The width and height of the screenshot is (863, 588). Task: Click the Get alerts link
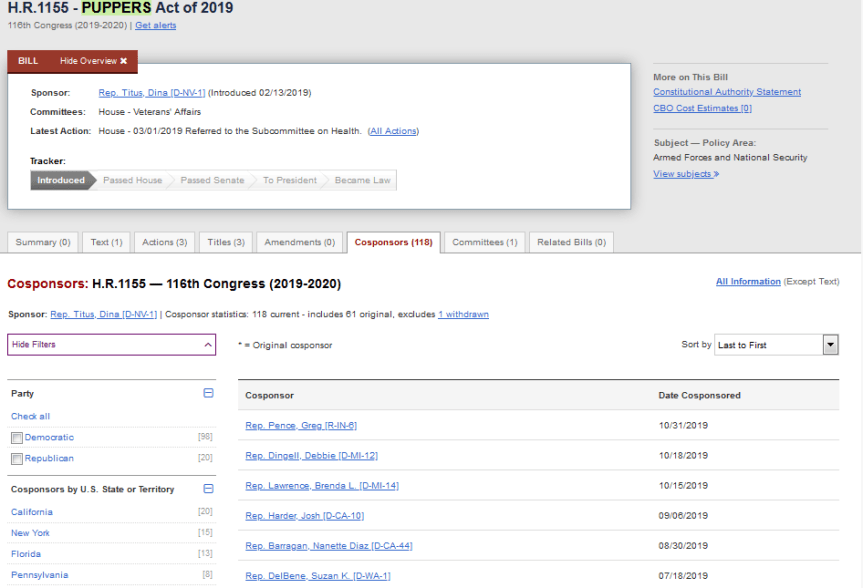155,25
